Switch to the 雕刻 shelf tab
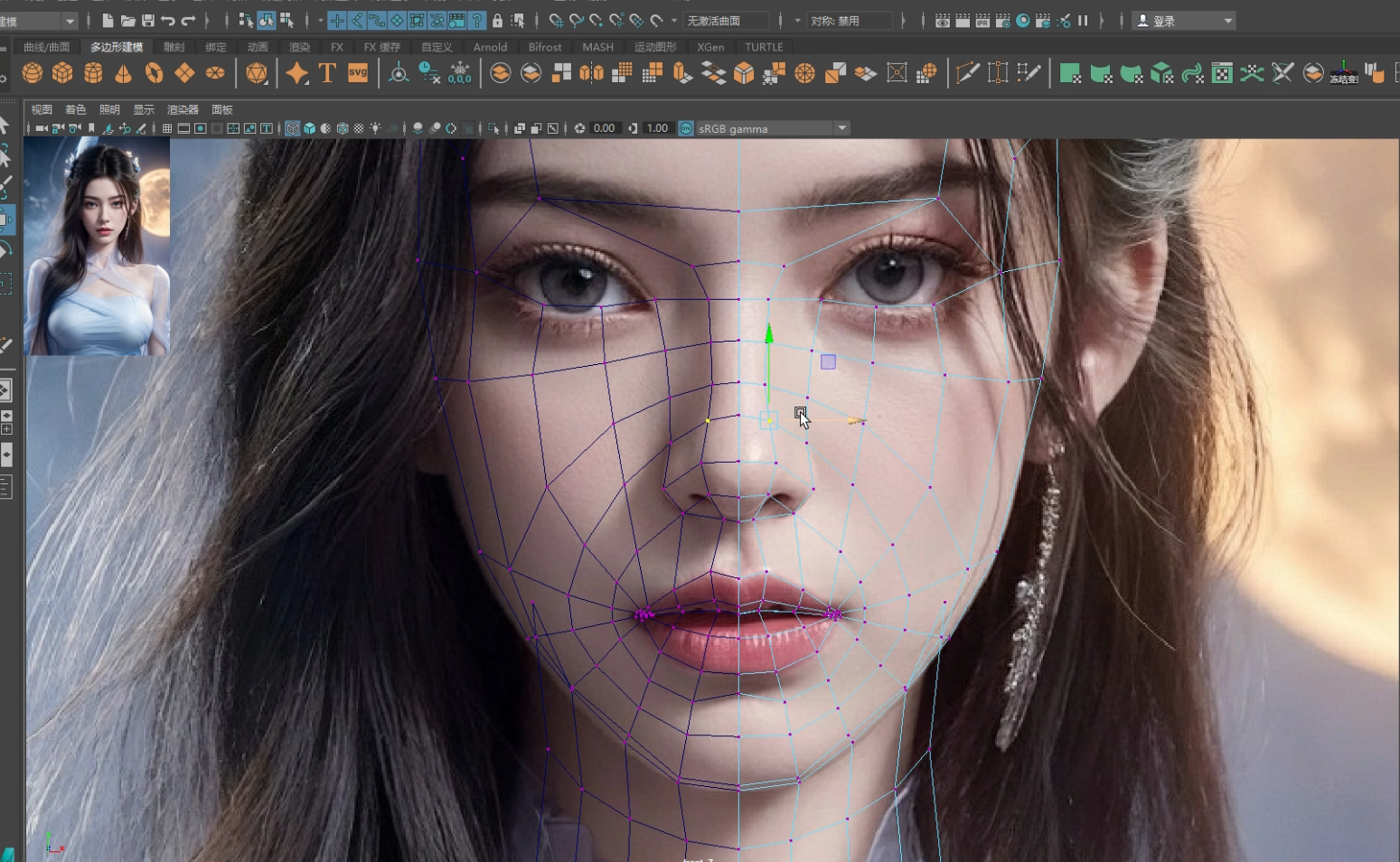This screenshot has width=1400, height=862. (x=174, y=47)
